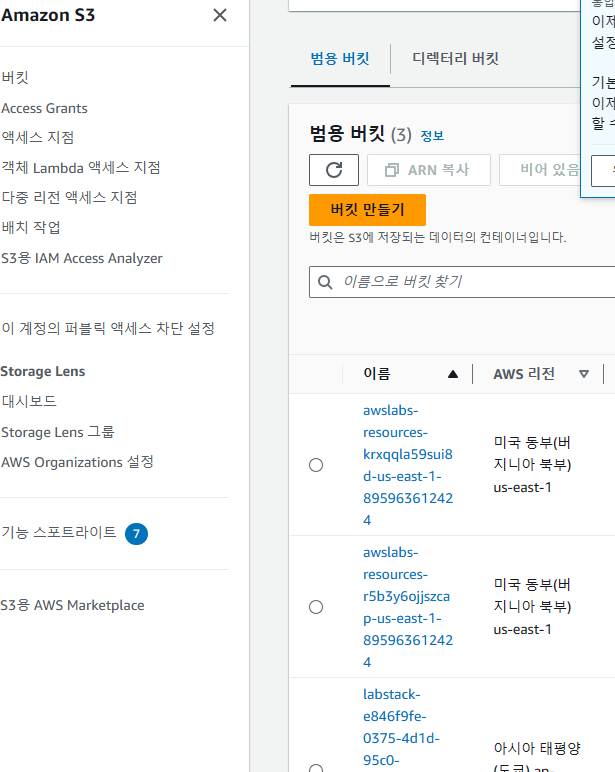Sort buckets by 이름 ascending arrow

click(x=453, y=374)
